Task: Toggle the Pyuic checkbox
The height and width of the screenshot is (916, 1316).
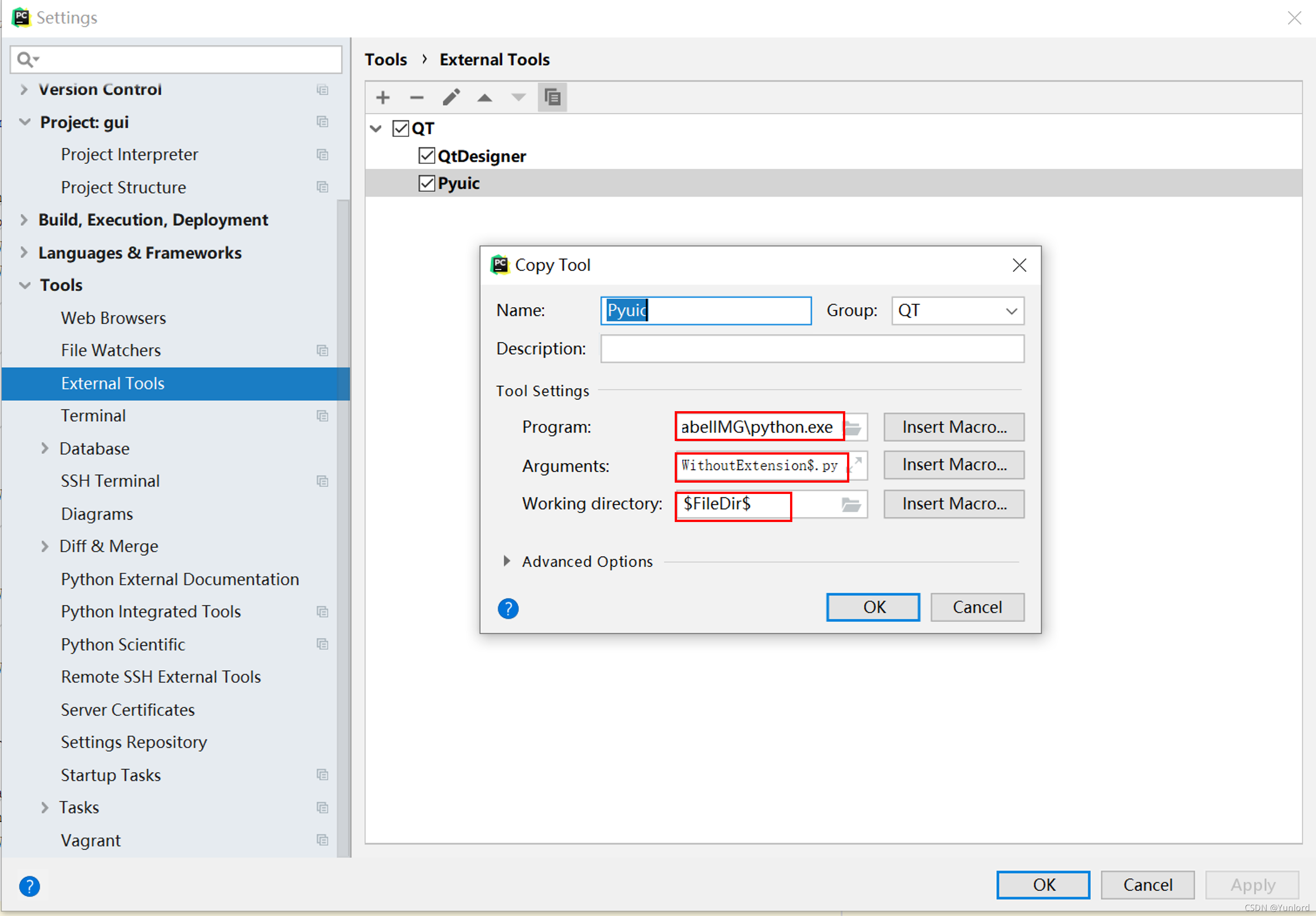Action: (426, 184)
